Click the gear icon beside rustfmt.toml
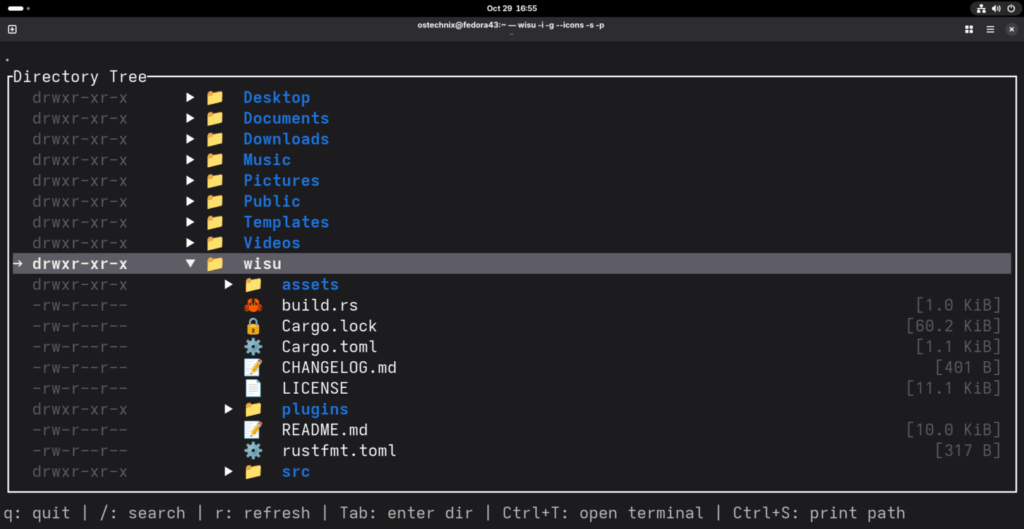The height and width of the screenshot is (529, 1024). tap(252, 450)
